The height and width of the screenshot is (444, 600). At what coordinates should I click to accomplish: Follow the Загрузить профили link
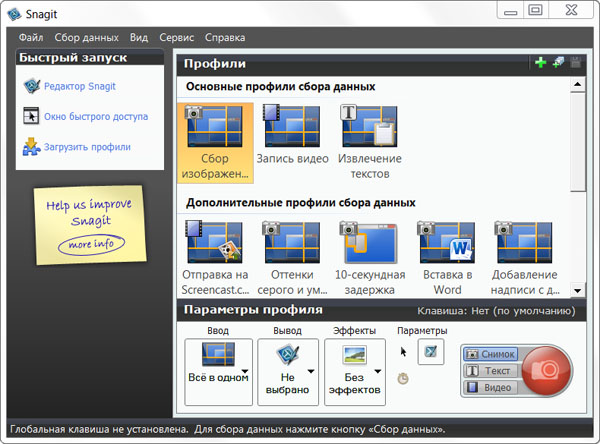coord(87,147)
